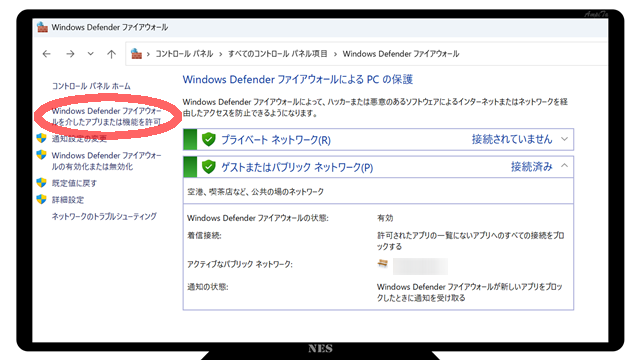Screen dimensions: 640x360
Task: Click the shield icon beside 既定値に戻す
Action: [41, 182]
